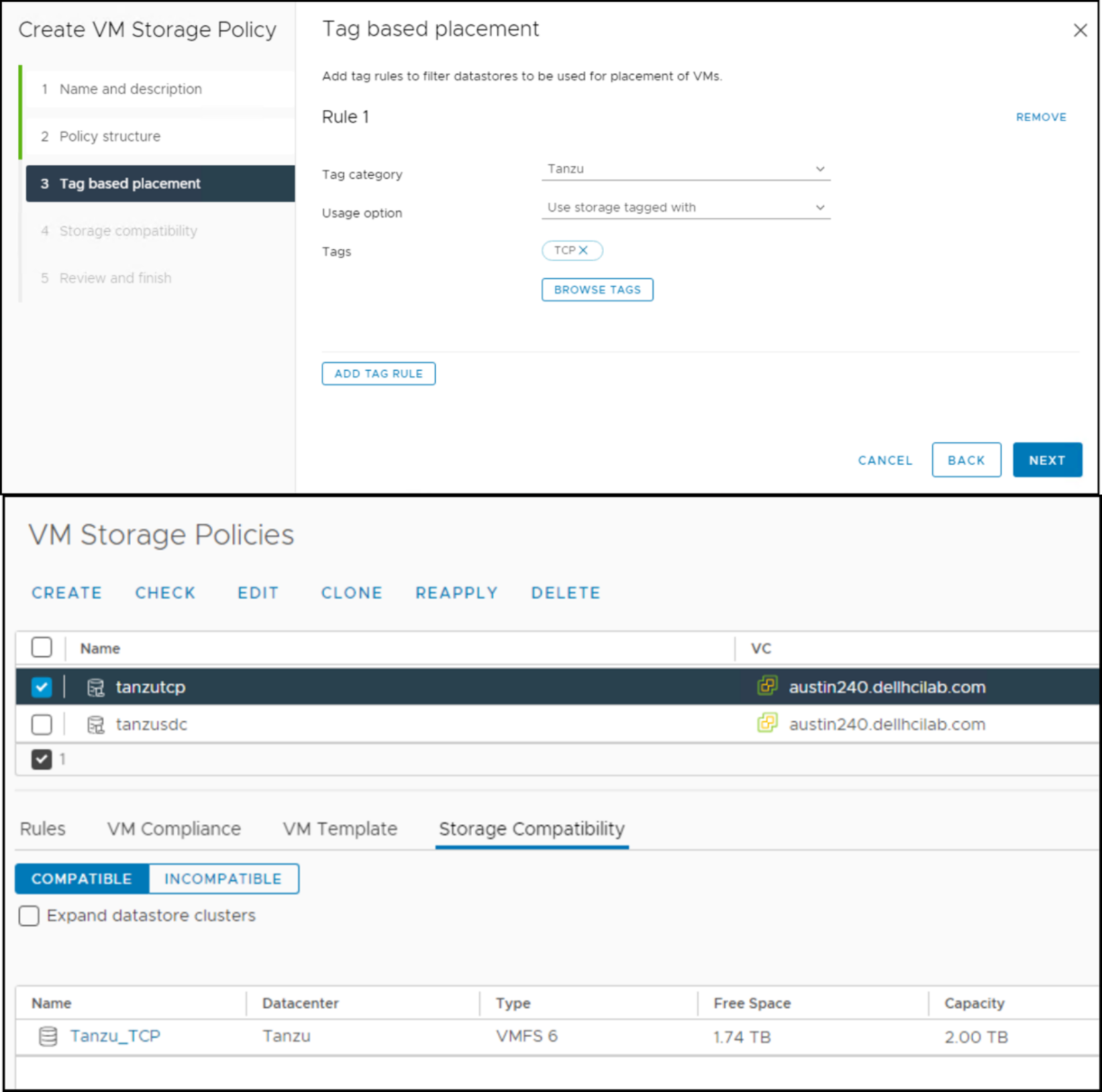Viewport: 1102px width, 1092px height.
Task: Click the BROWSE TAGS button
Action: (597, 289)
